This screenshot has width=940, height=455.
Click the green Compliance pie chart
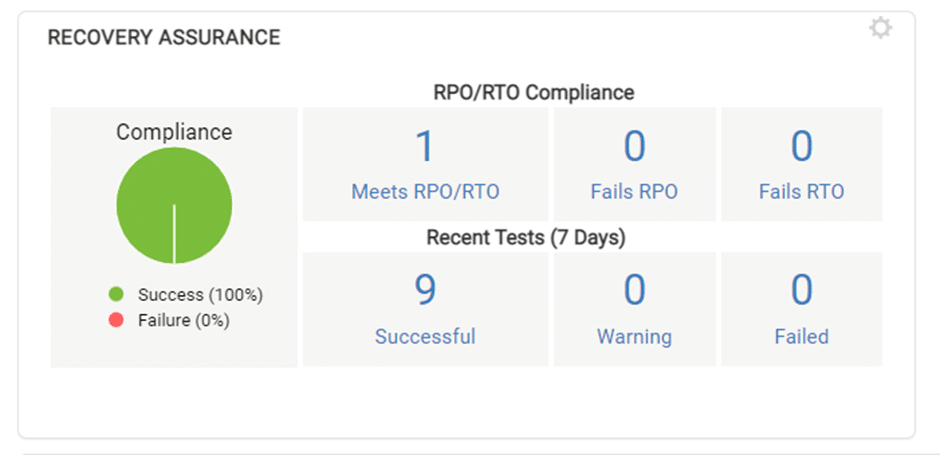click(x=174, y=206)
